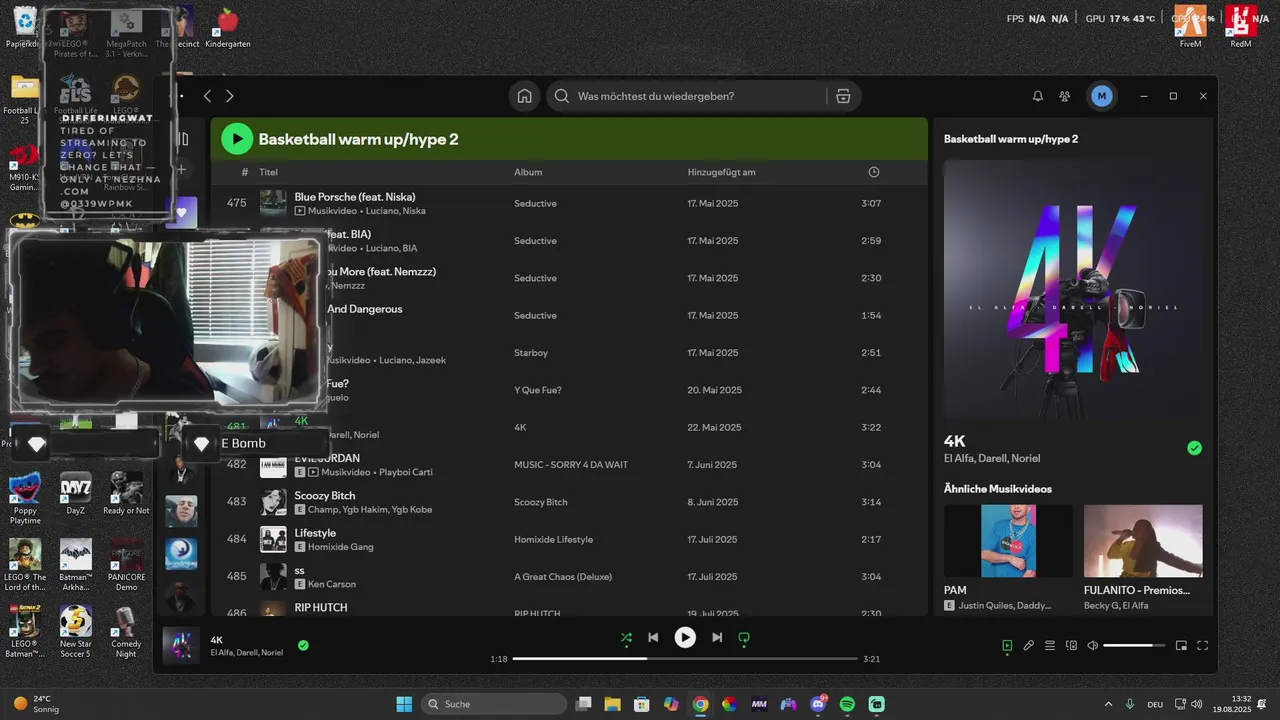This screenshot has width=1280, height=720.
Task: Open Liked Songs heart tile in sidebar
Action: (x=181, y=212)
